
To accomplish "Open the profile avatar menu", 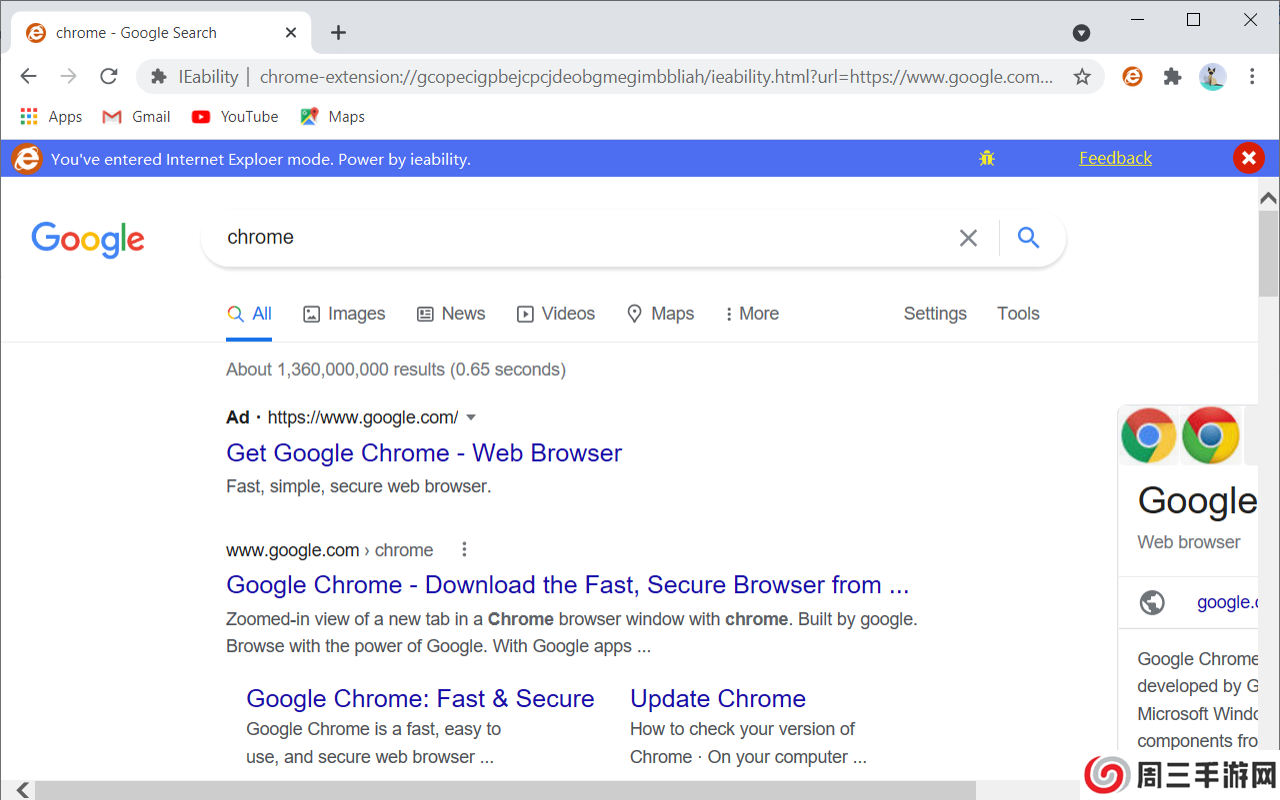I will pyautogui.click(x=1212, y=77).
